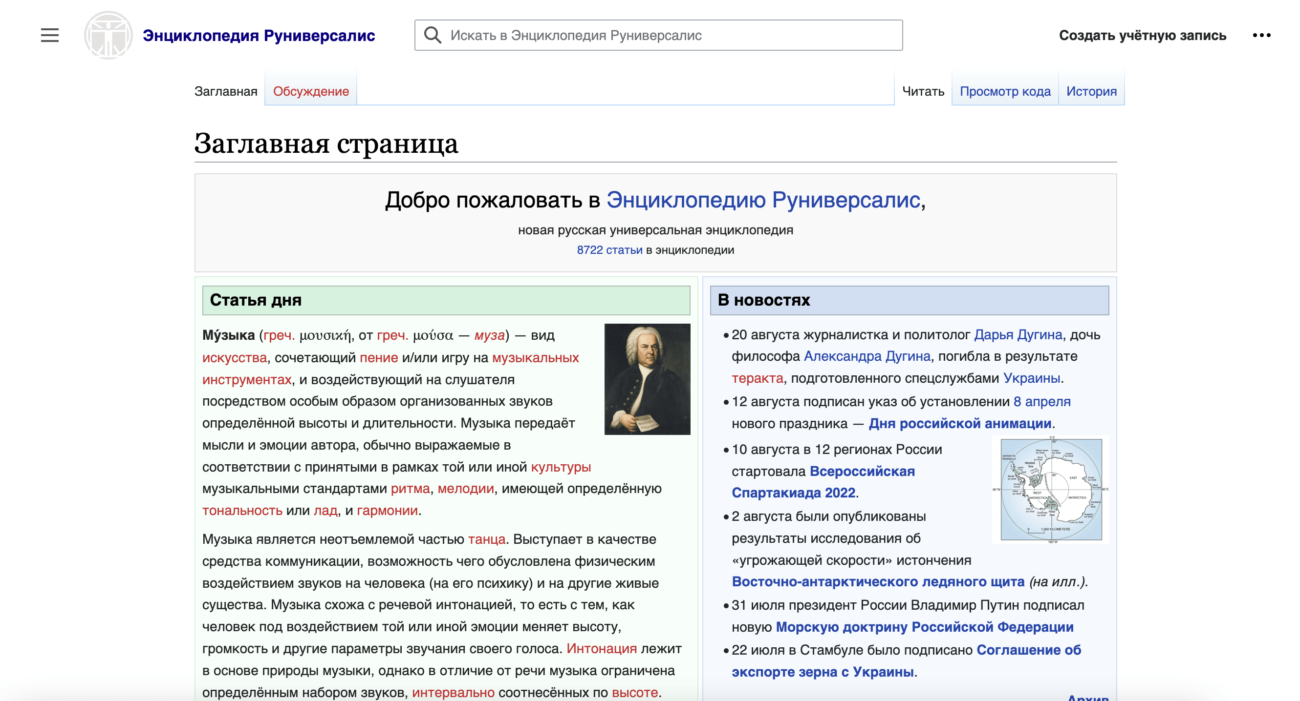Click the search input field
Viewport: 1300px width, 701px height.
click(660, 34)
